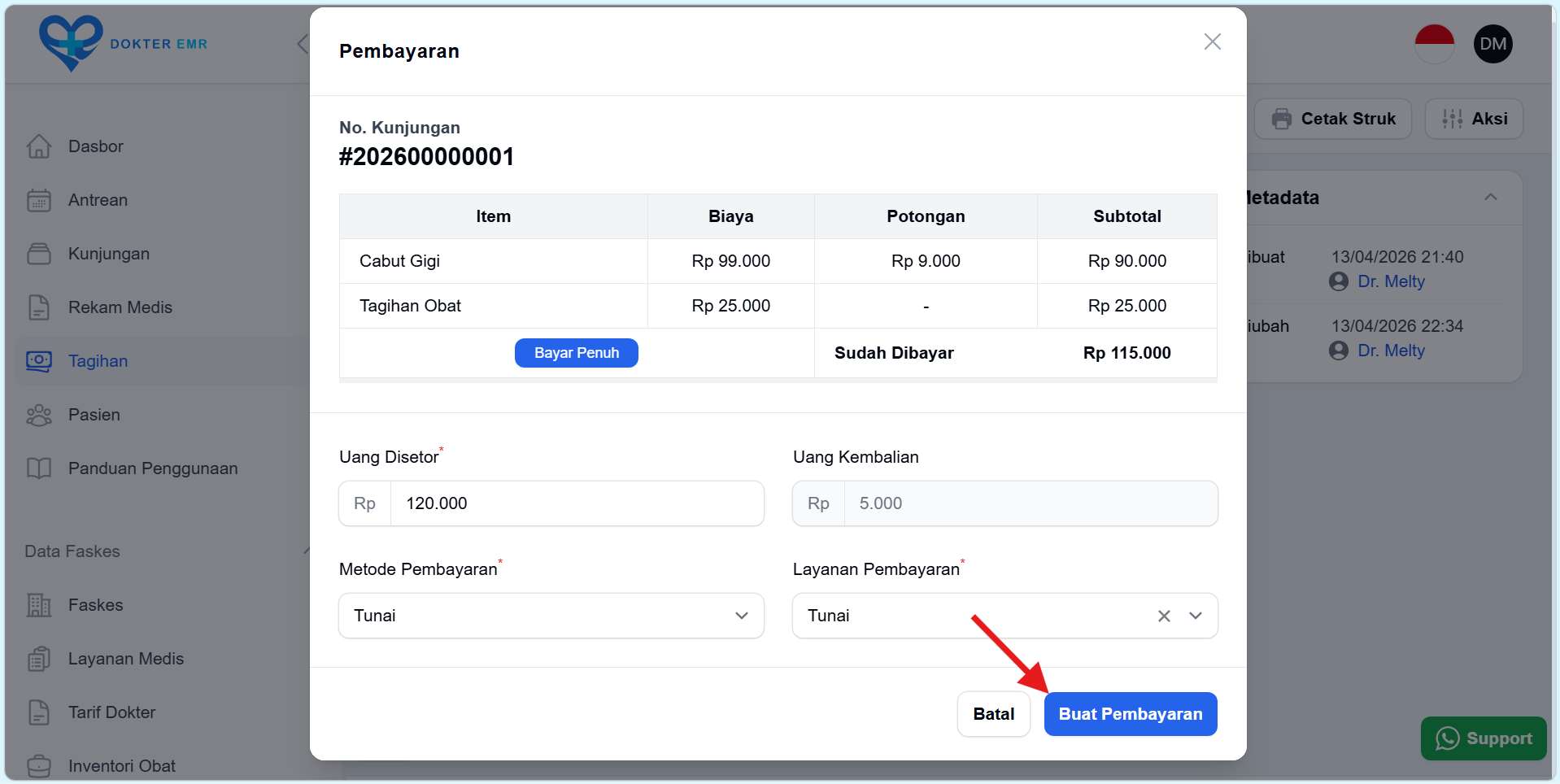Click the printer icon in Cetak Struk
The width and height of the screenshot is (1560, 784).
pos(1282,119)
